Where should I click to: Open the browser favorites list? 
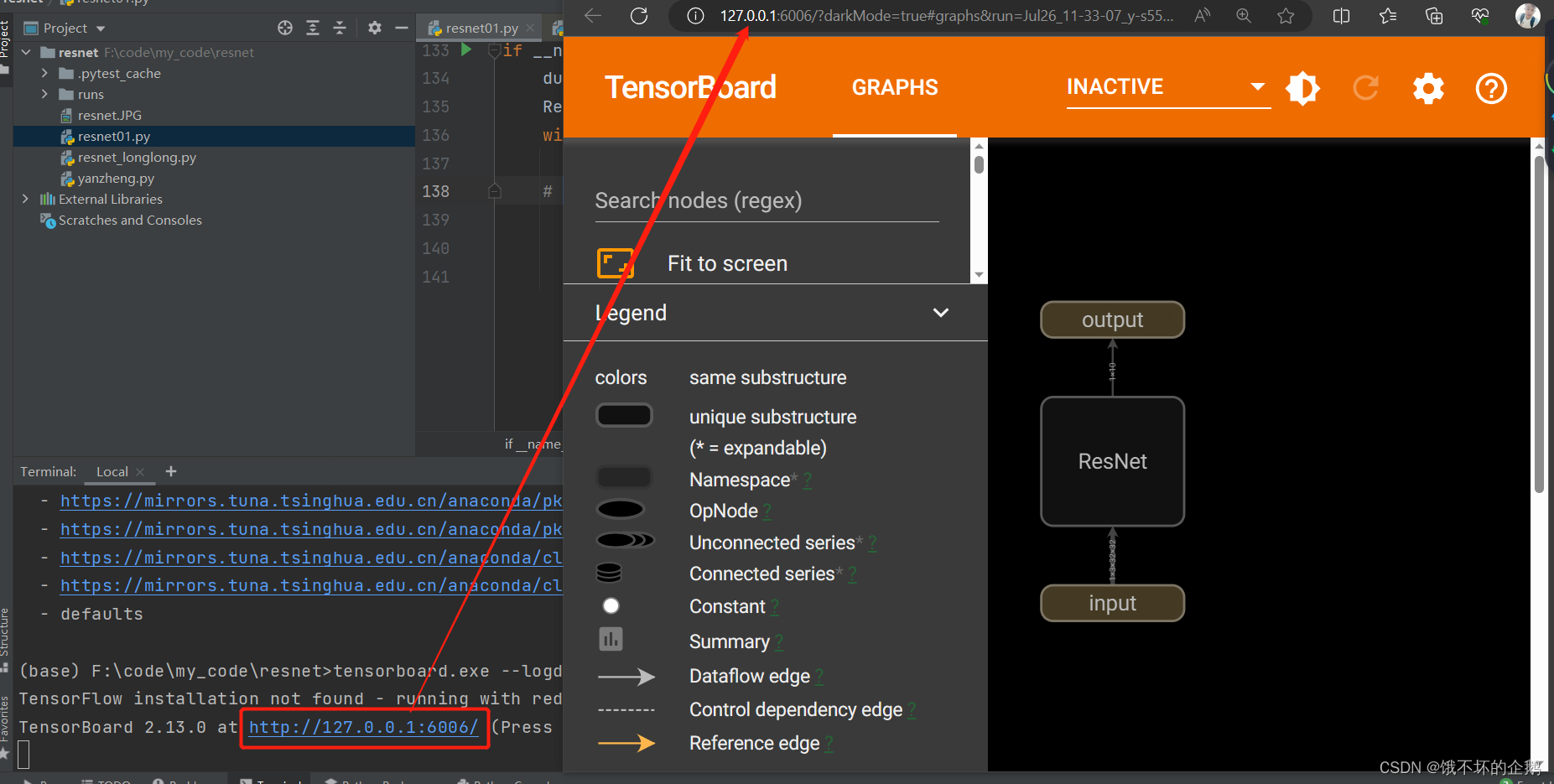click(x=1388, y=16)
